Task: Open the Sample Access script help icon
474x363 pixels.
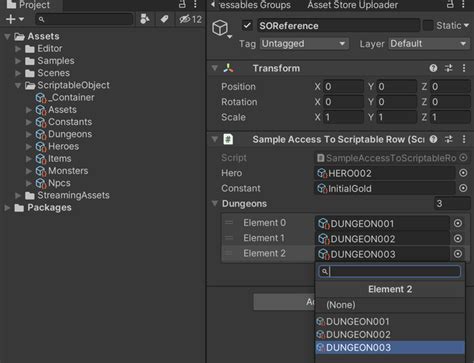Action: pyautogui.click(x=433, y=139)
